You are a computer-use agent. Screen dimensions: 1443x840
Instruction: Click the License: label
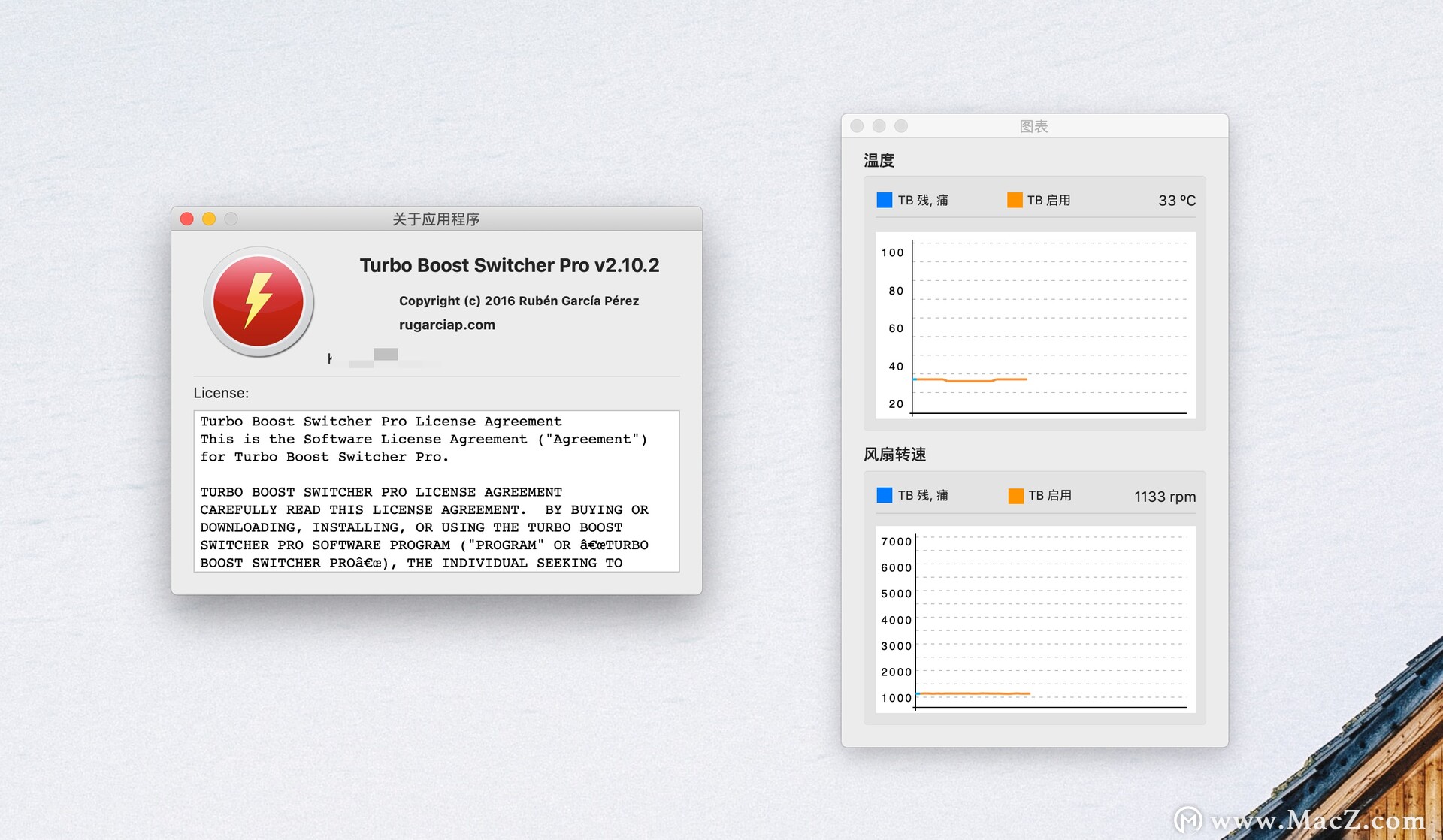pyautogui.click(x=221, y=393)
